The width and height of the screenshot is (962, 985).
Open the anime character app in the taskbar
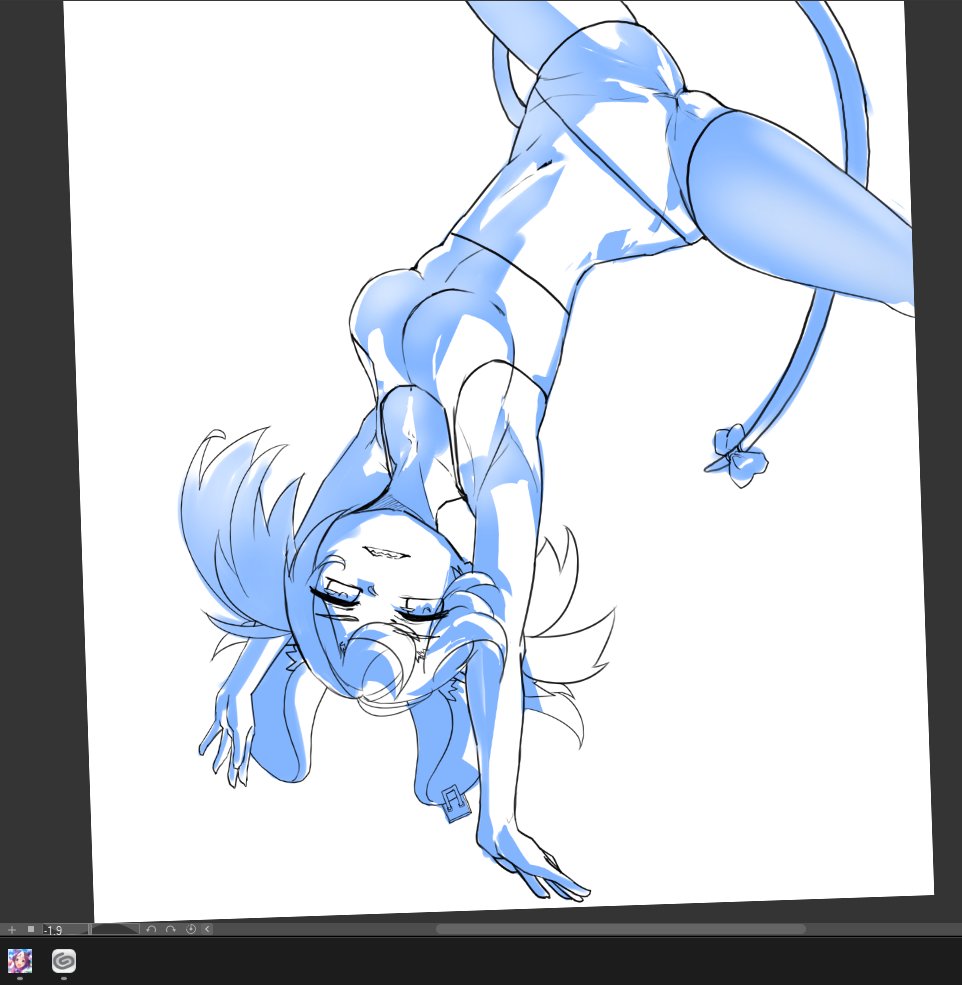20,961
